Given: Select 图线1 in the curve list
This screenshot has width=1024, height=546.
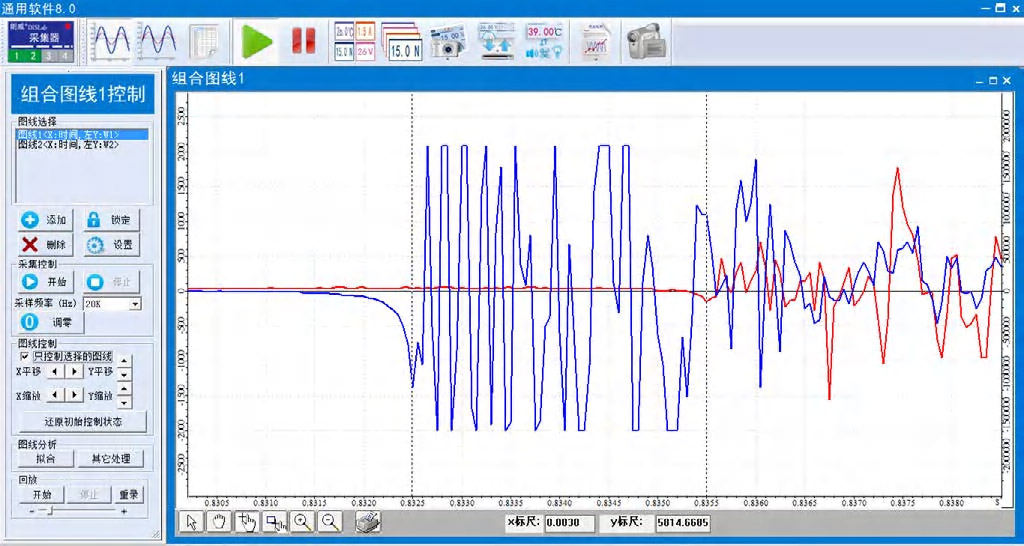Looking at the screenshot, I should tap(68, 134).
